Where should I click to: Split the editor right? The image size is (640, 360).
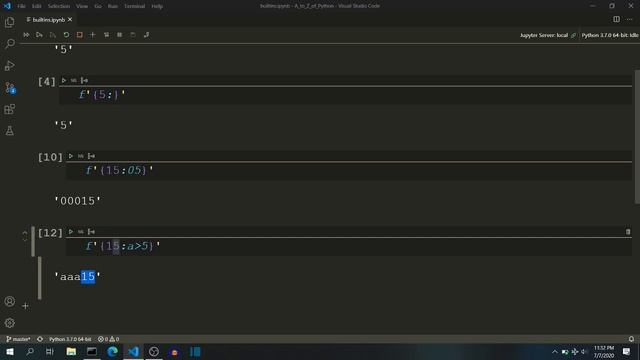[x=616, y=19]
